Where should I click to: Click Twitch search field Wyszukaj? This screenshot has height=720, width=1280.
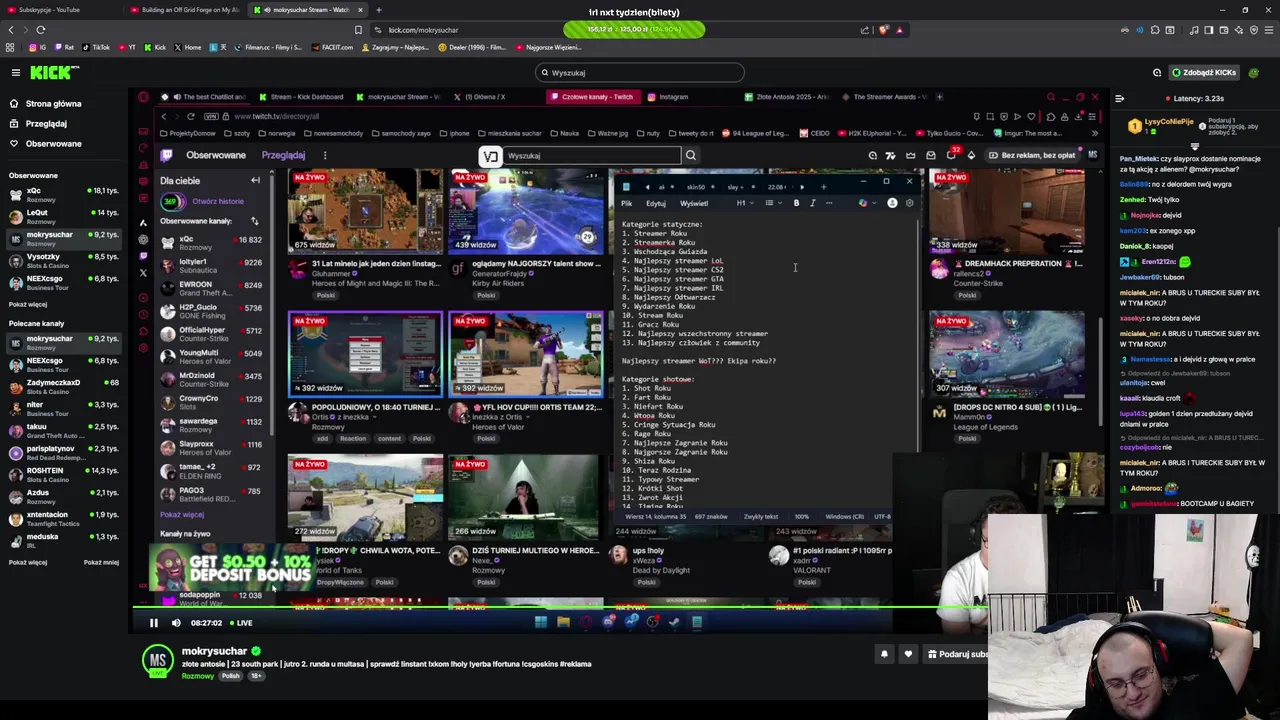click(591, 155)
